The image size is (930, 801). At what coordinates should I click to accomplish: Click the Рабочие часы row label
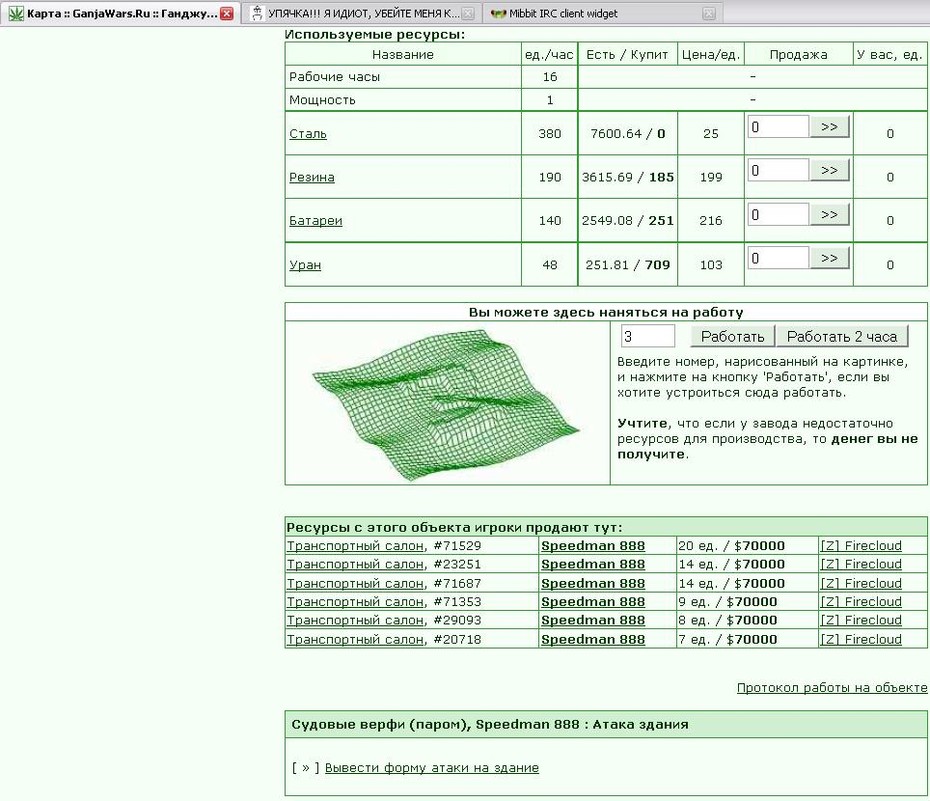[335, 77]
